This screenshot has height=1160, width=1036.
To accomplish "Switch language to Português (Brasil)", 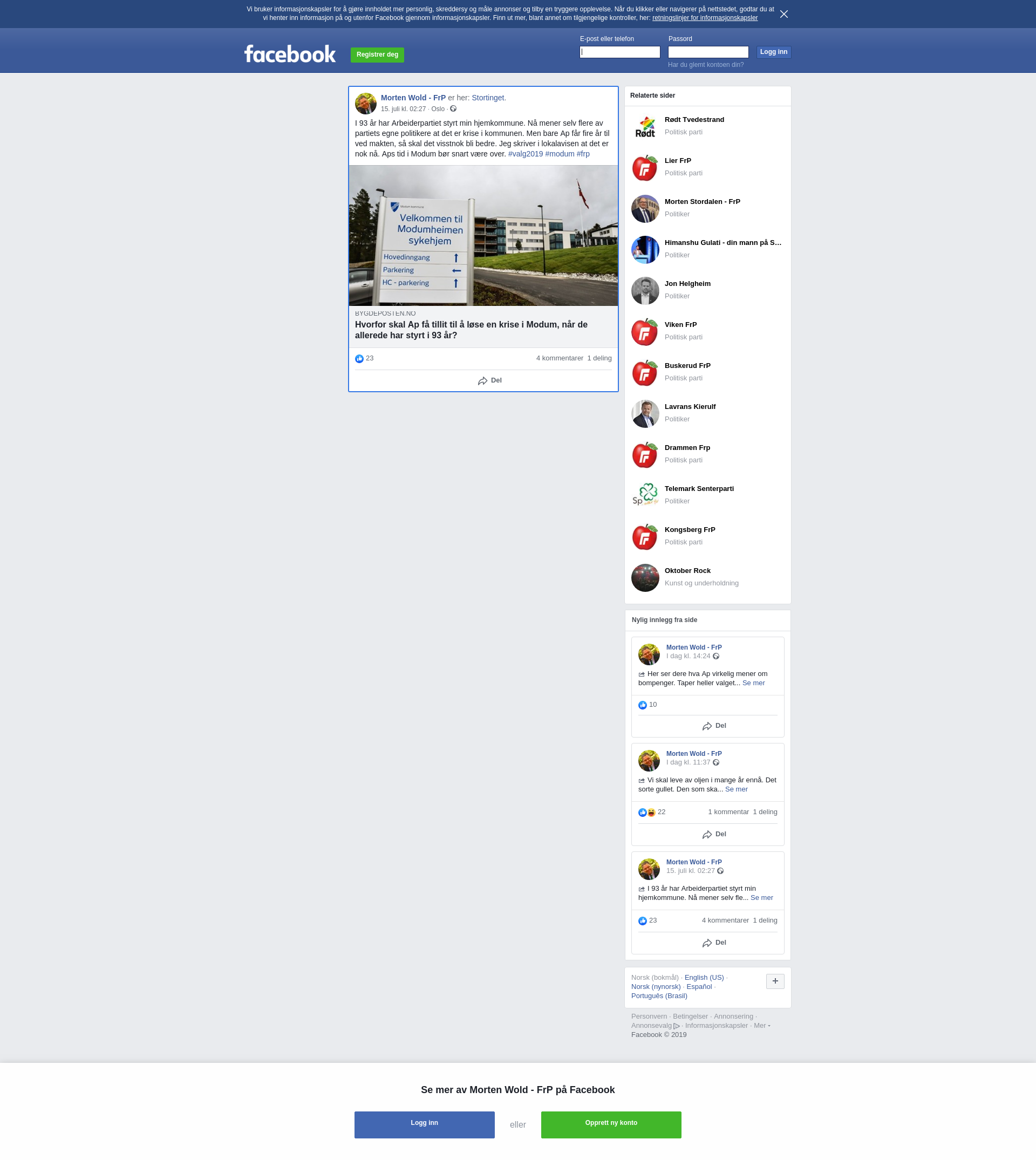I will (659, 995).
